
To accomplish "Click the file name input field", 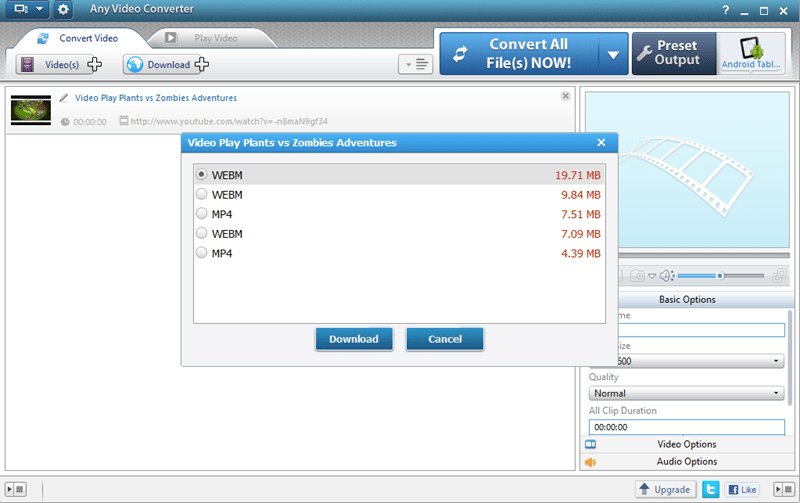I will 701,330.
